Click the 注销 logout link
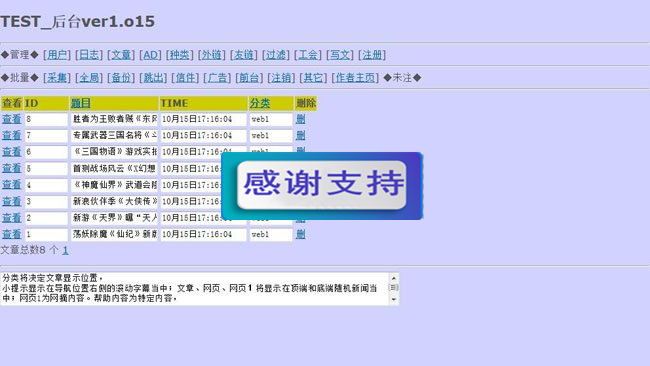 (281, 78)
